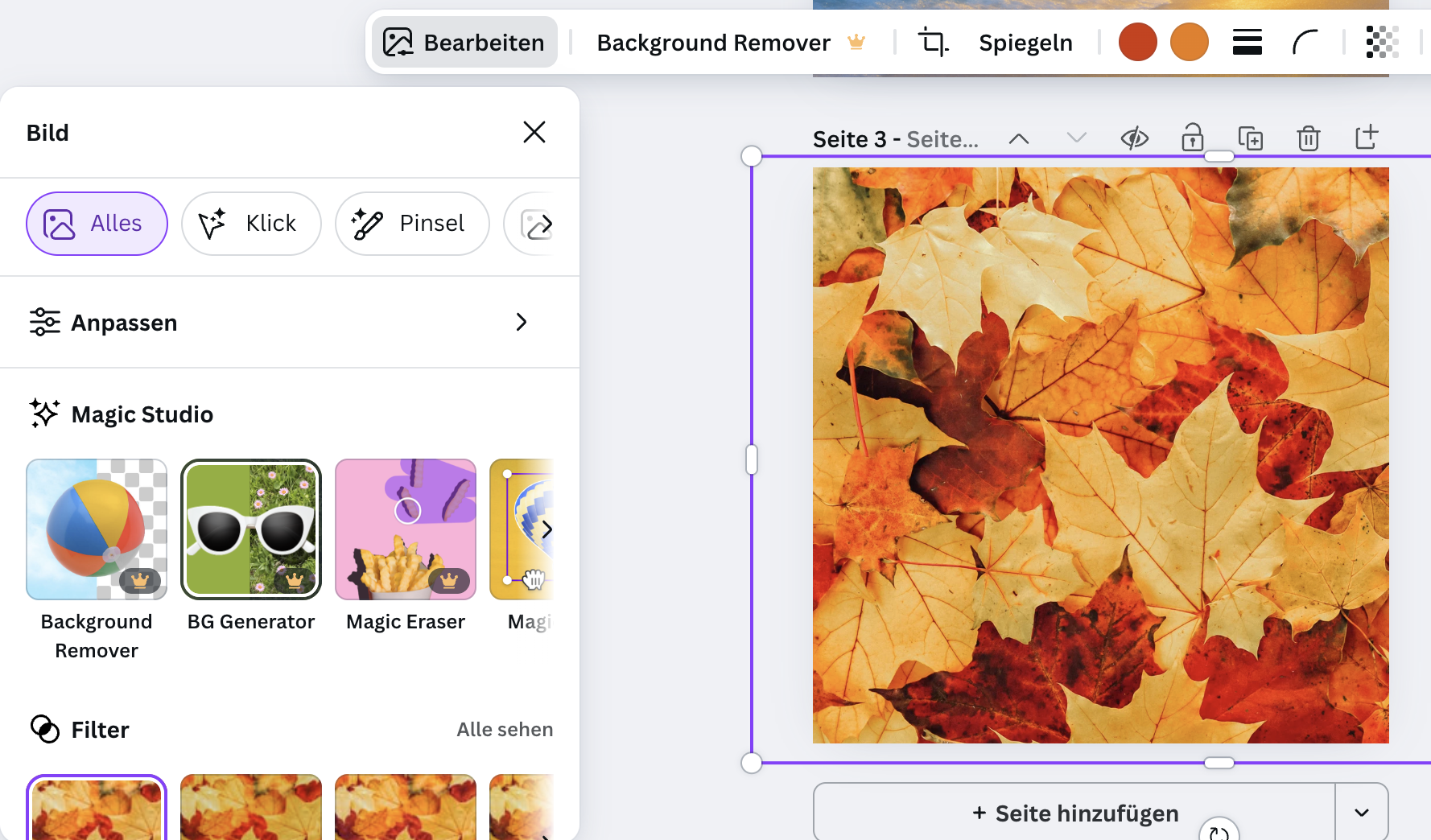Move page up with chevron arrow
This screenshot has height=840, width=1431.
click(1018, 138)
